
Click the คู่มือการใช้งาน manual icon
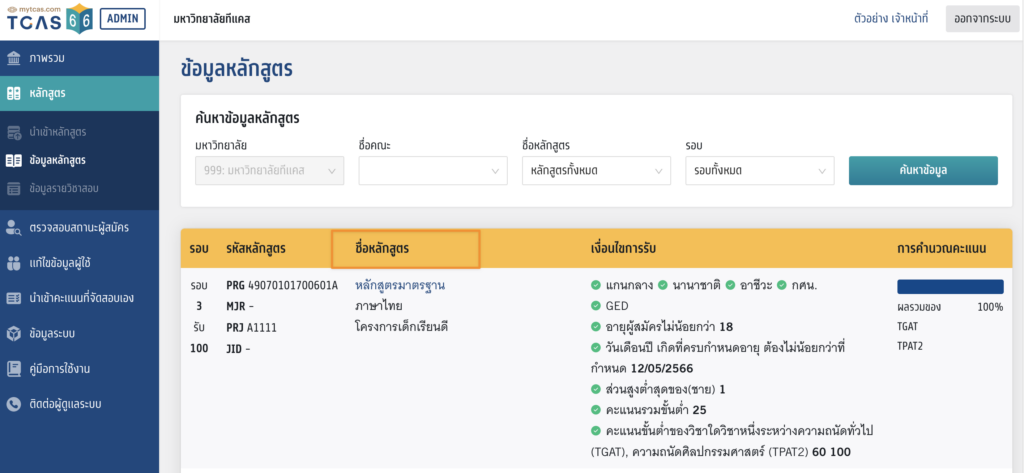tap(14, 369)
